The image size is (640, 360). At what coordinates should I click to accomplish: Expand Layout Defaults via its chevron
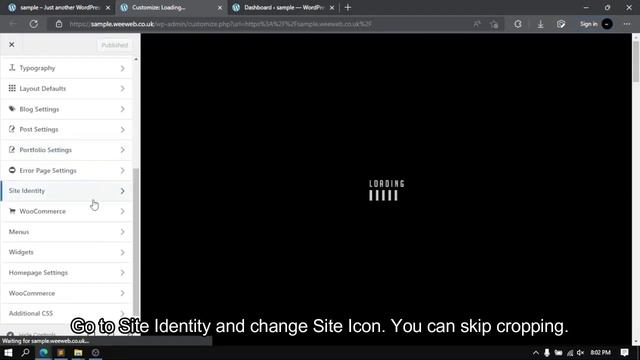(122, 89)
